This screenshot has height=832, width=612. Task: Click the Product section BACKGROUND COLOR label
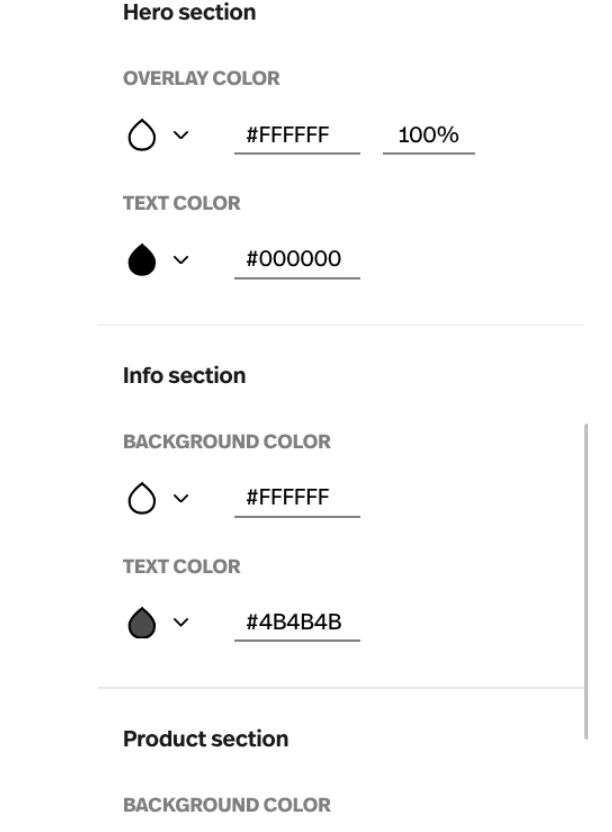point(227,805)
